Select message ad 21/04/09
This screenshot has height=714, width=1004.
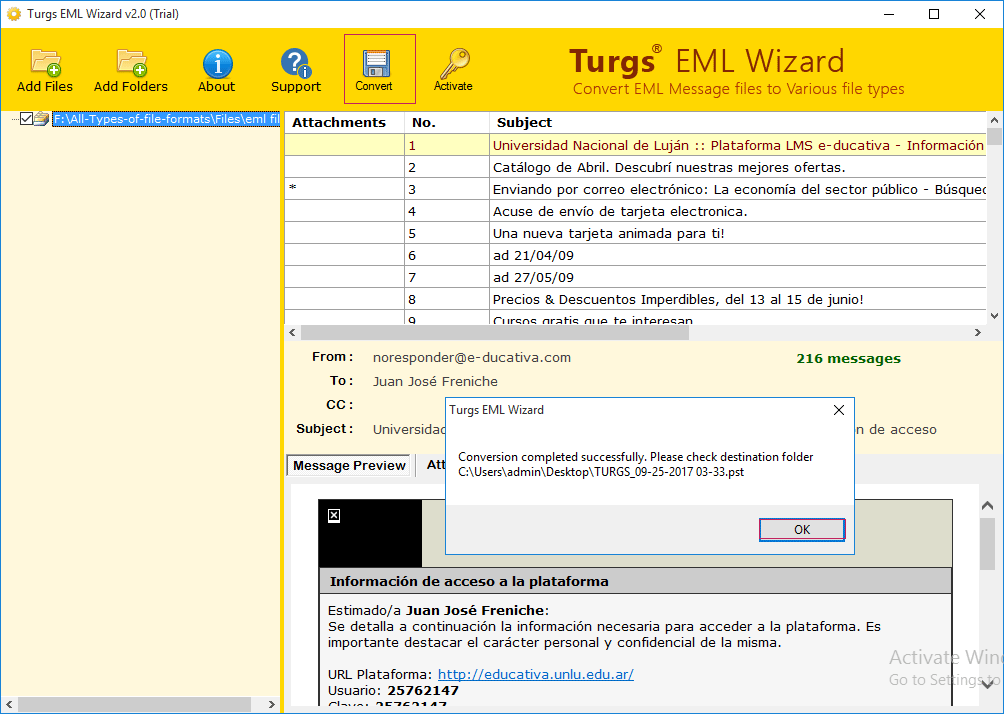click(635, 256)
